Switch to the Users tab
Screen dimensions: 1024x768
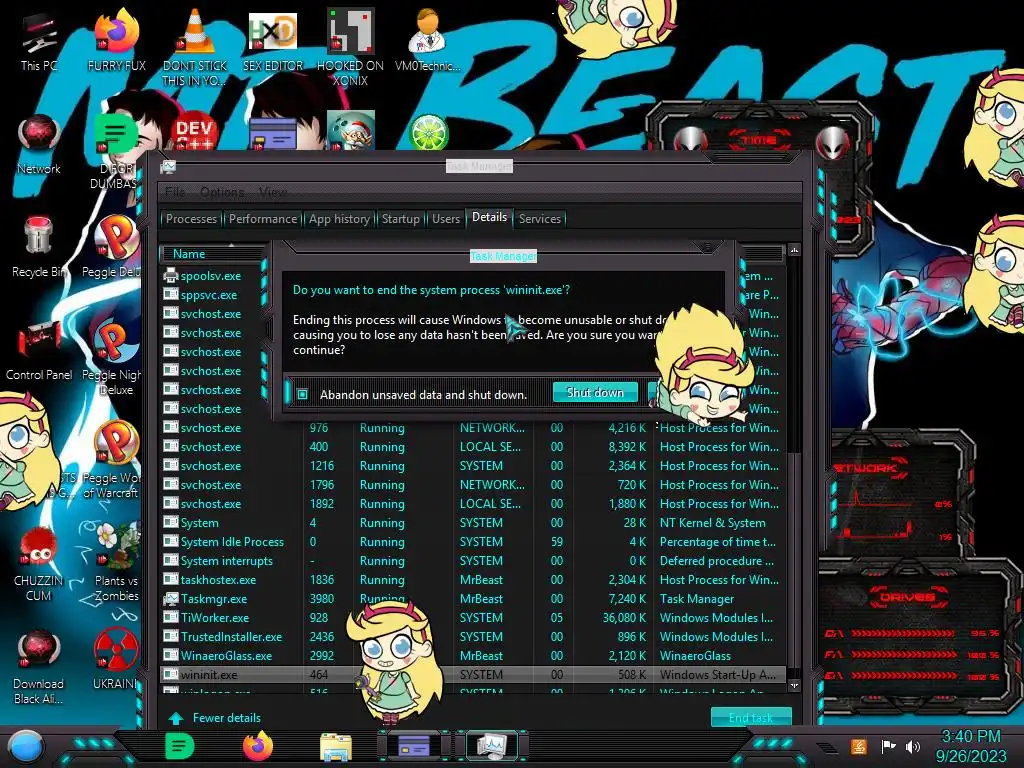point(446,219)
